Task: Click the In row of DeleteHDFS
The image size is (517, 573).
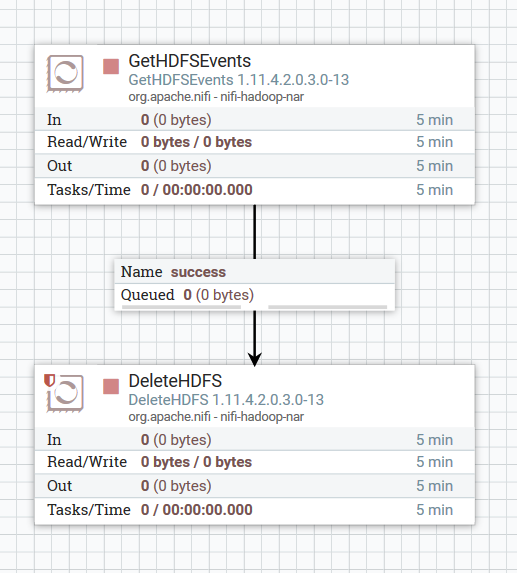Action: tap(255, 439)
